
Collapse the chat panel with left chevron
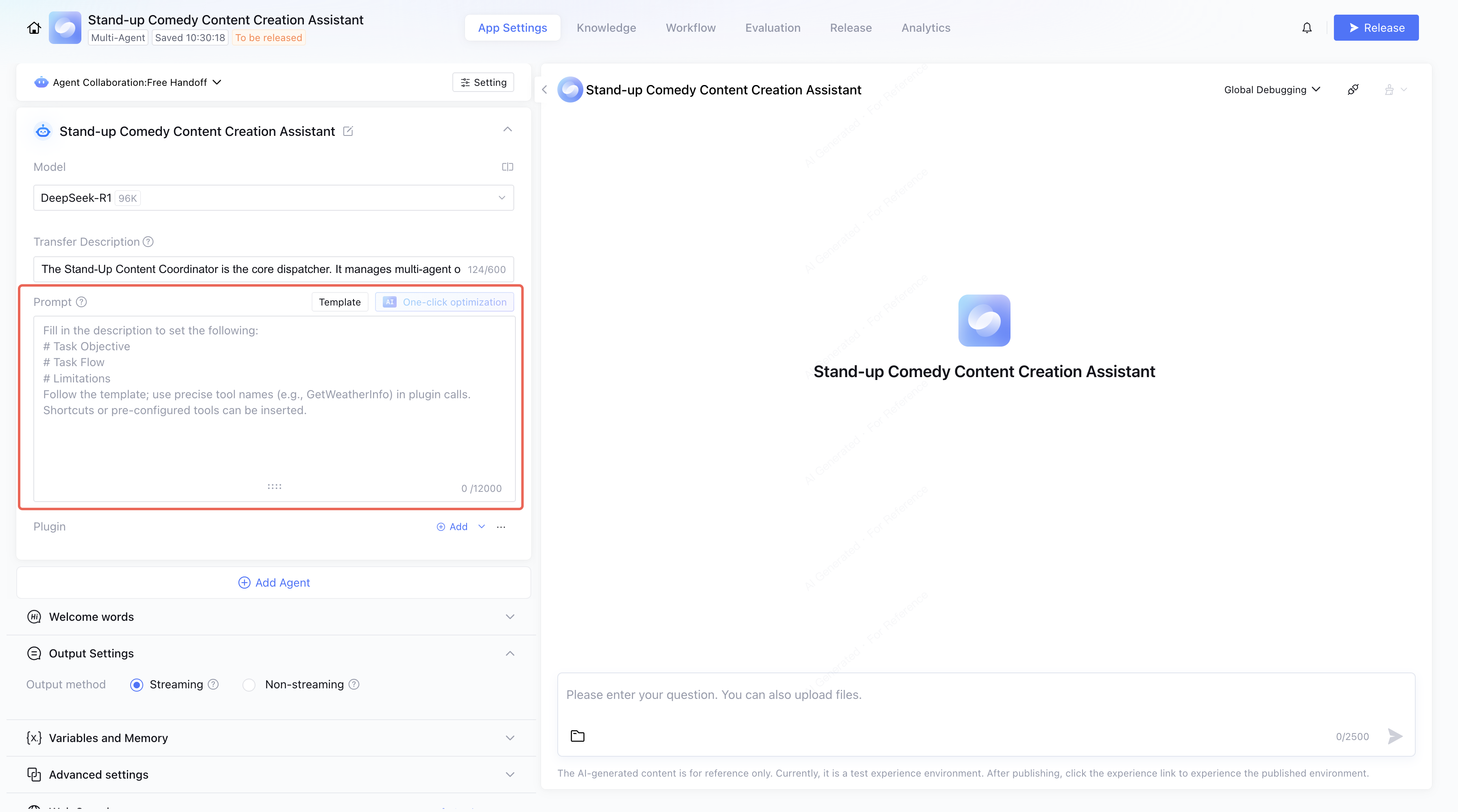(544, 89)
